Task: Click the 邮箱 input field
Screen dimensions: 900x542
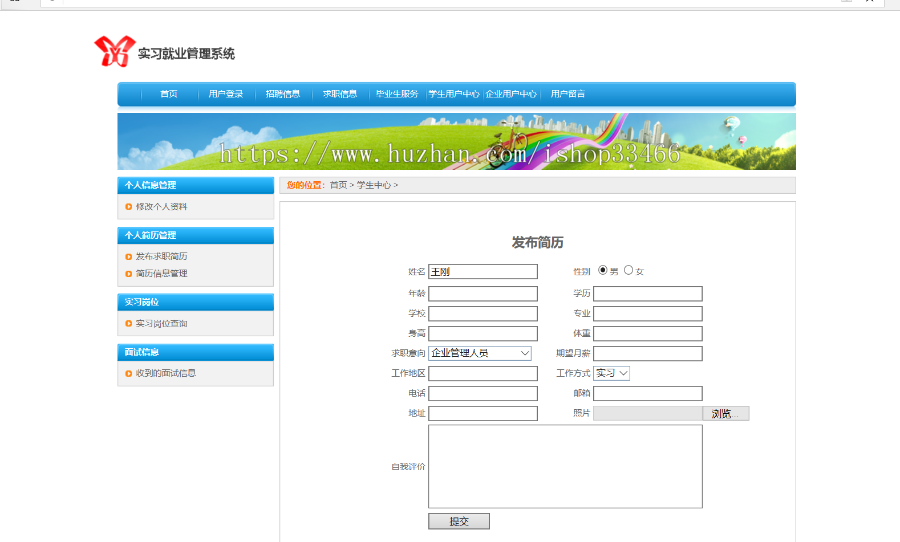Action: 647,393
